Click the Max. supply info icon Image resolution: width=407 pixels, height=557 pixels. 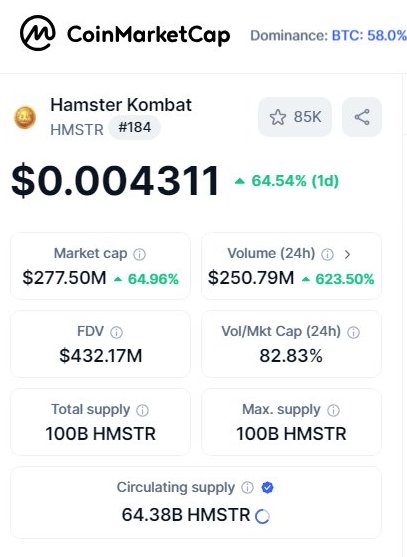tap(333, 410)
